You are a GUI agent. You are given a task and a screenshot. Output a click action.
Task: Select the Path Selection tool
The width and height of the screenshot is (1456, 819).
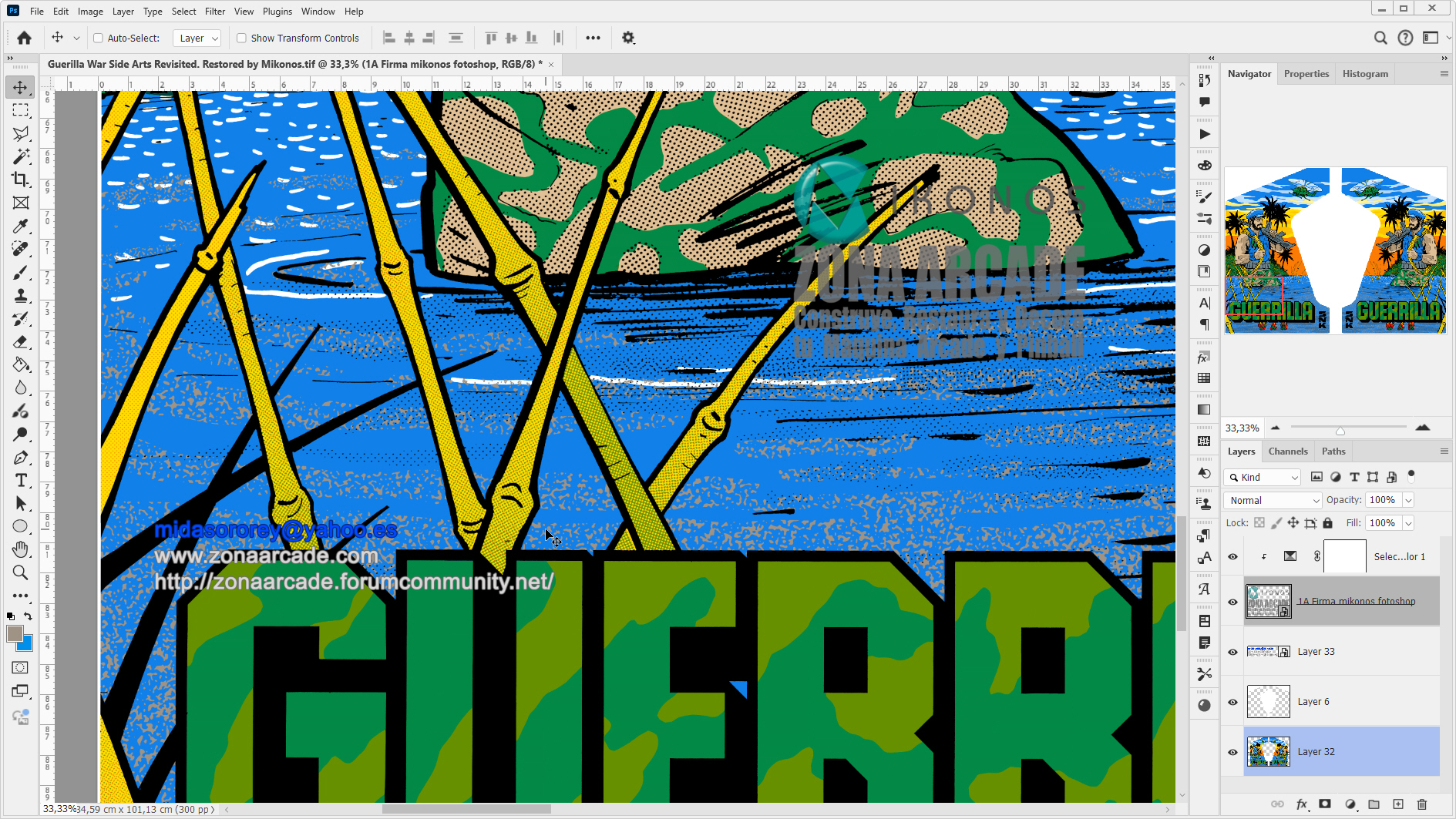point(21,503)
